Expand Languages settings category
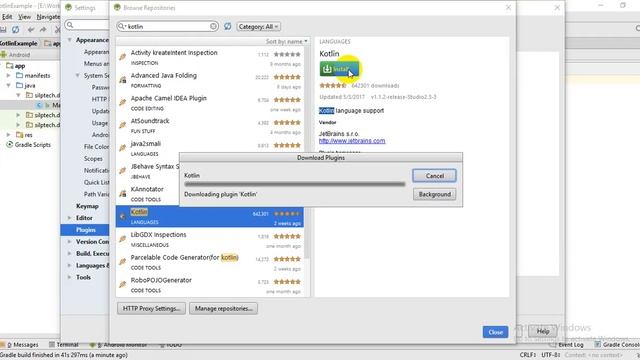This screenshot has width=640, height=360. (x=70, y=265)
